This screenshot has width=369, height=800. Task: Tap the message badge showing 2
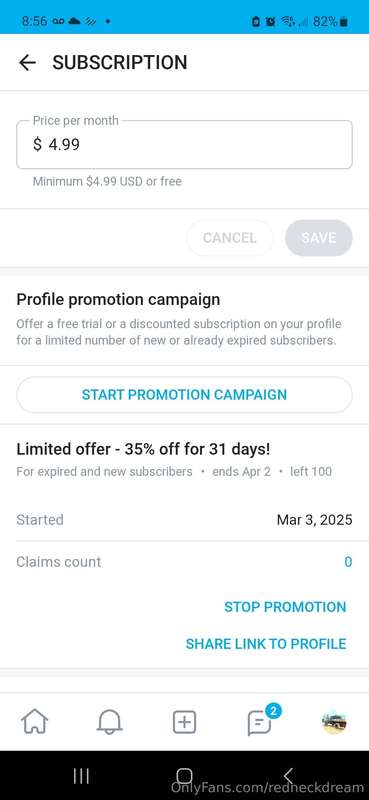click(x=273, y=710)
